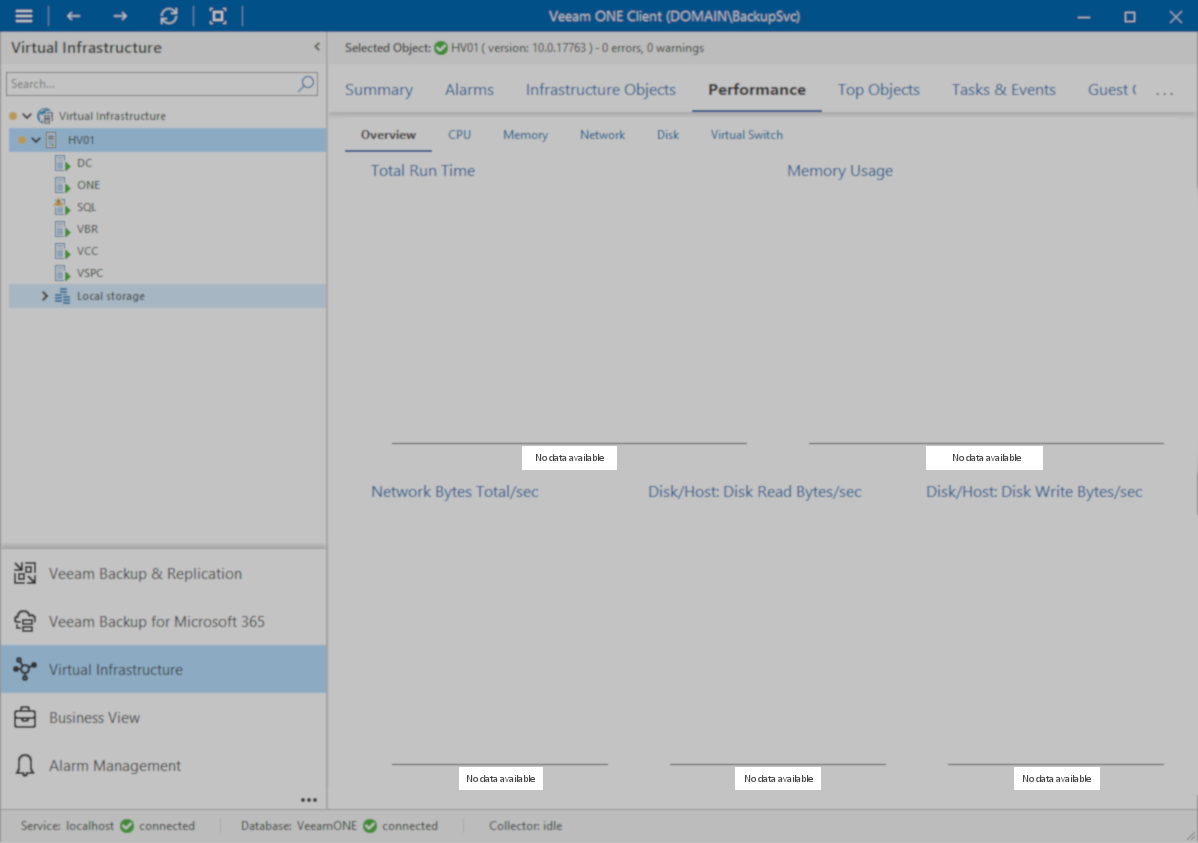Click the search magnifier icon
Screen dimensions: 1198x843
click(306, 83)
